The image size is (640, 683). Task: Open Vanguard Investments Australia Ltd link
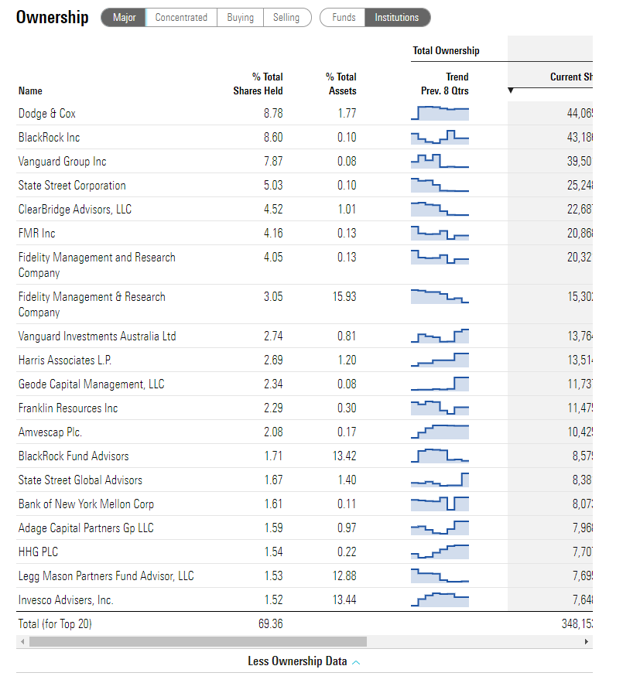[x=97, y=336]
